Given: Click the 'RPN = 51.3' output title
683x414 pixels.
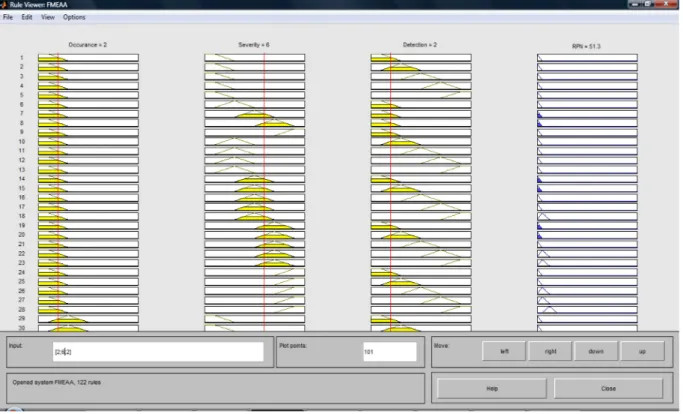Looking at the screenshot, I should pos(588,47).
